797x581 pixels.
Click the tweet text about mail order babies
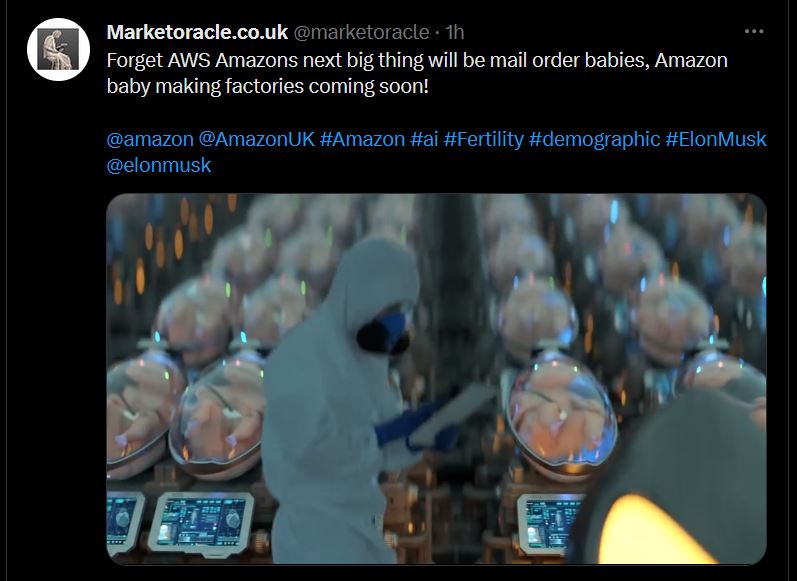click(417, 73)
